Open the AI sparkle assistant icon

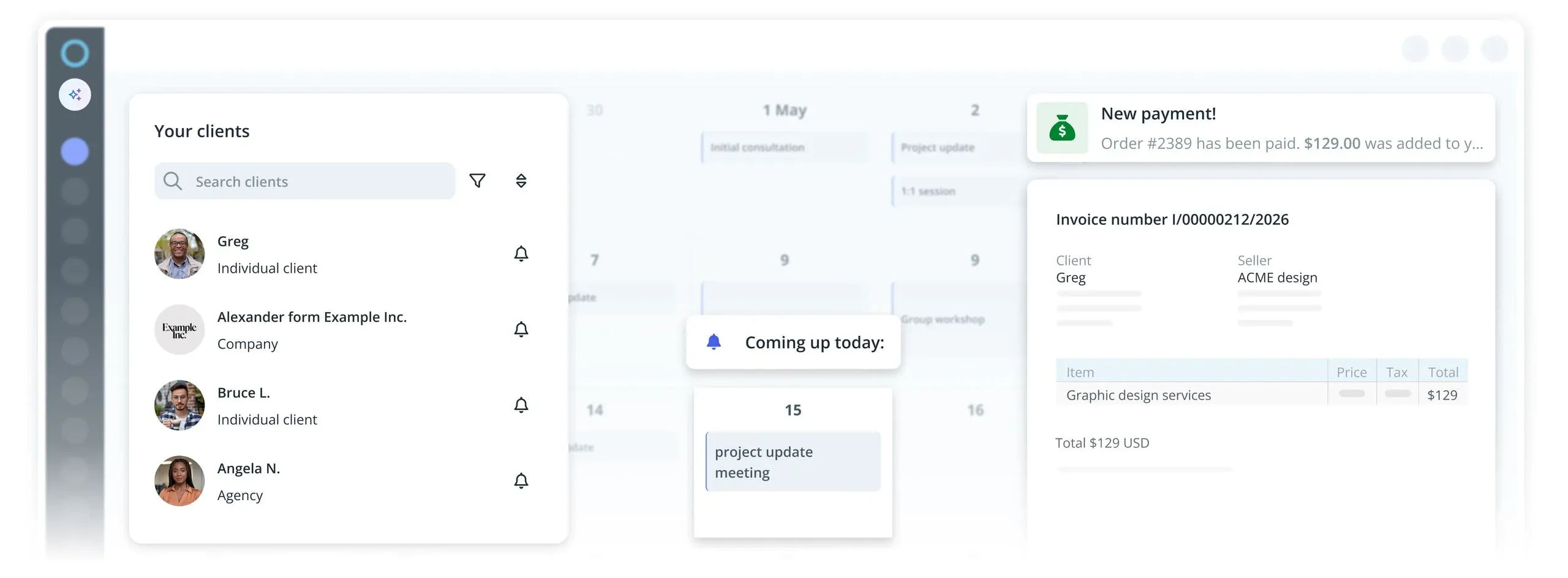pos(75,95)
